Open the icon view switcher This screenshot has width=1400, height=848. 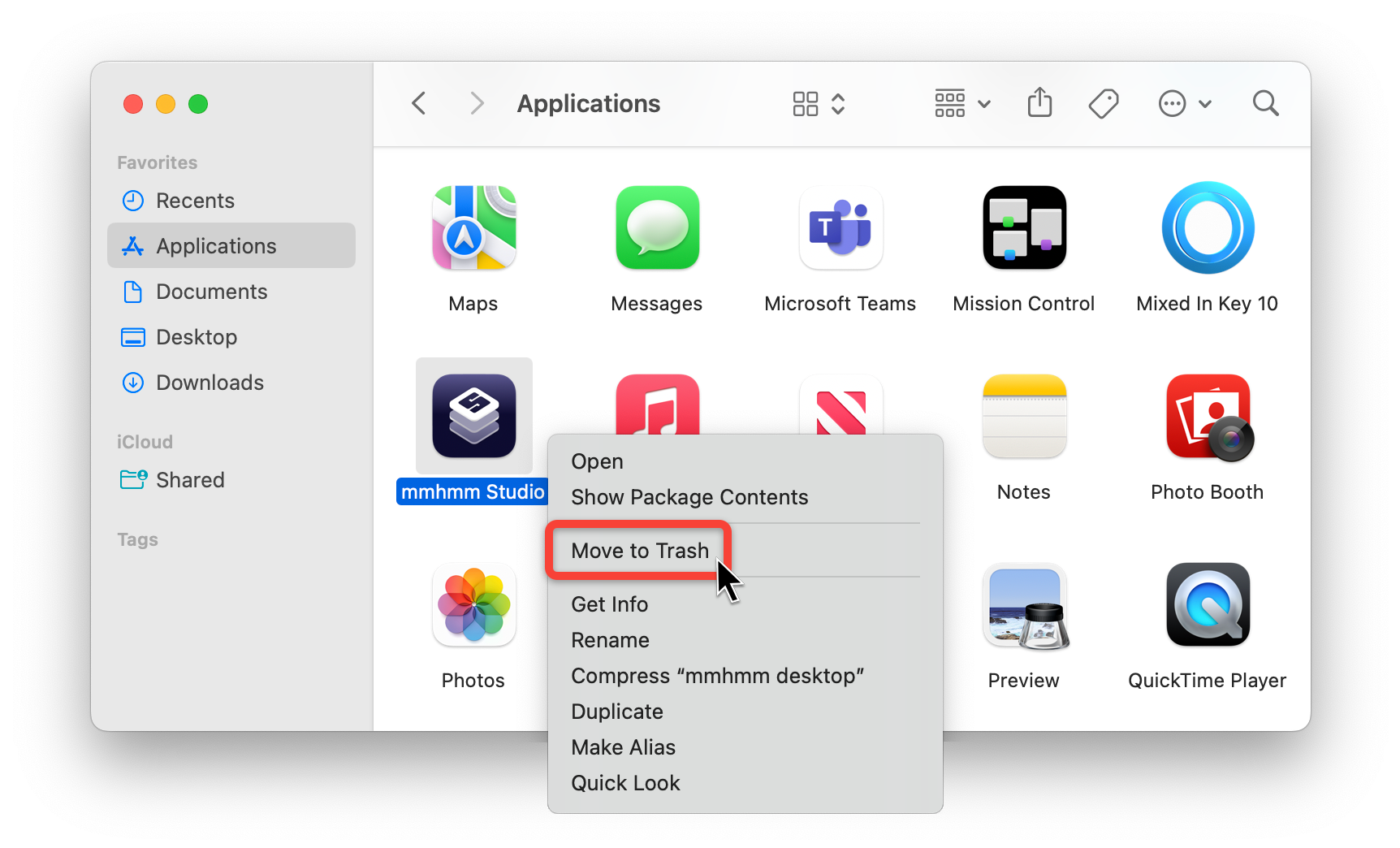[819, 104]
